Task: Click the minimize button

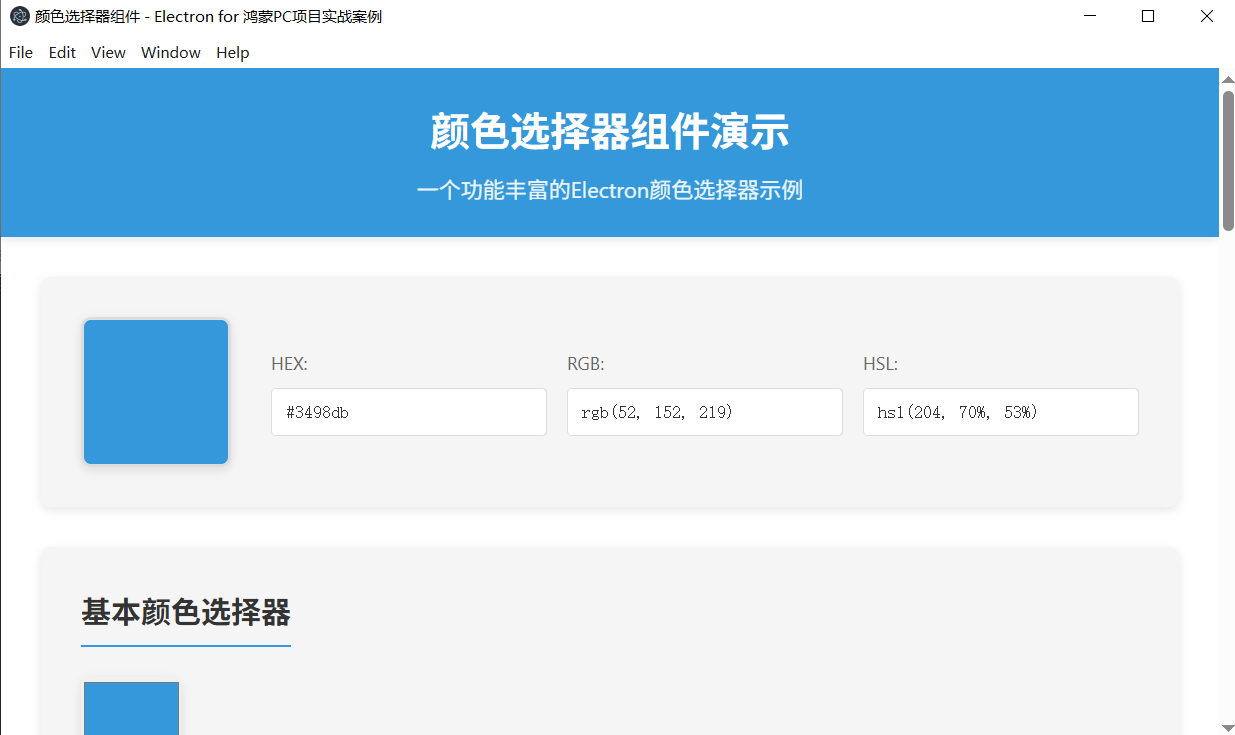Action: 1089,16
